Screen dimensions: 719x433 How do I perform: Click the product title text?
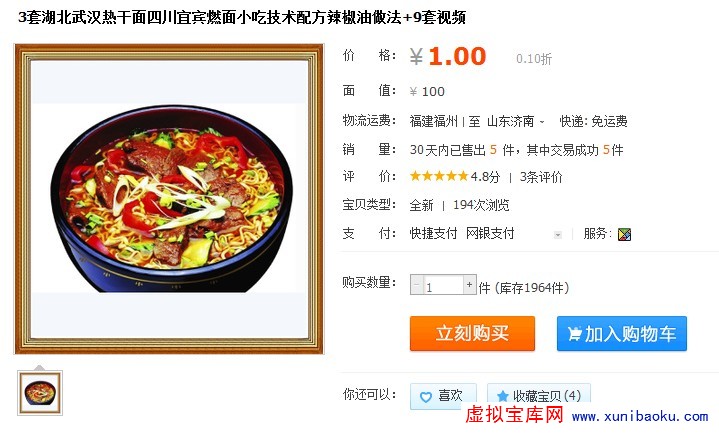coord(242,17)
